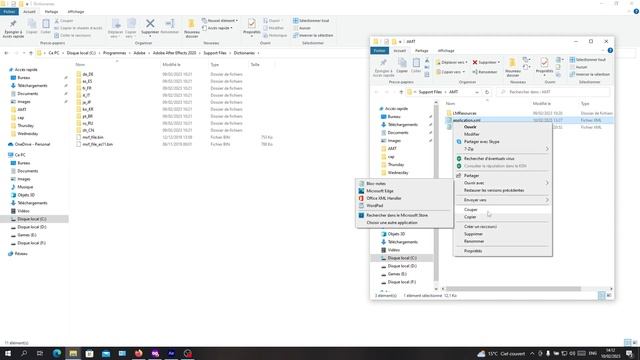The width and height of the screenshot is (640, 360).
Task: Click the help question mark in AMT window
Action: 610,51
